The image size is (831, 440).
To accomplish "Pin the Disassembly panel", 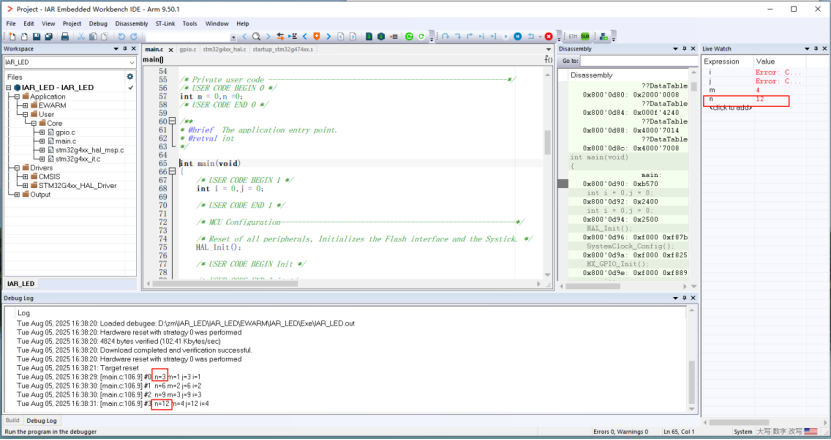I will point(684,49).
